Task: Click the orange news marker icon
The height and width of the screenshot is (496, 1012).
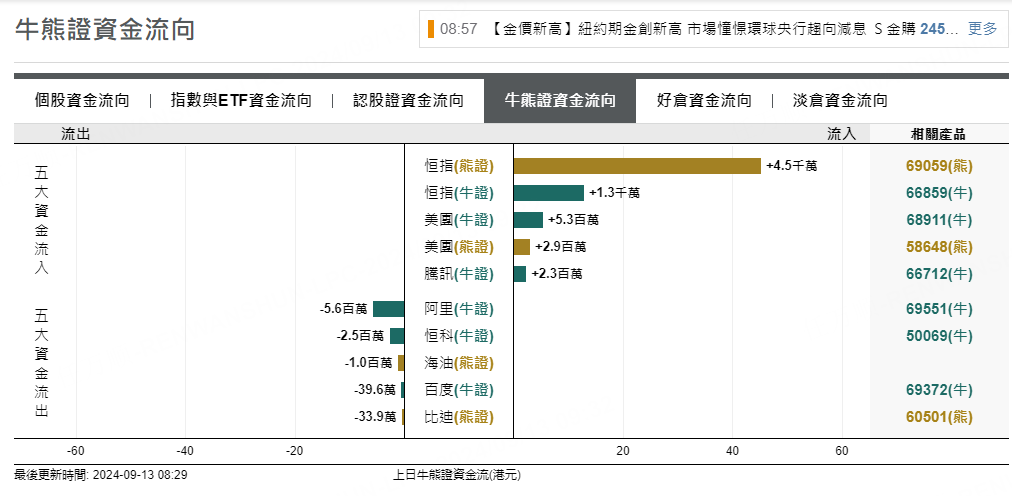Action: click(430, 29)
